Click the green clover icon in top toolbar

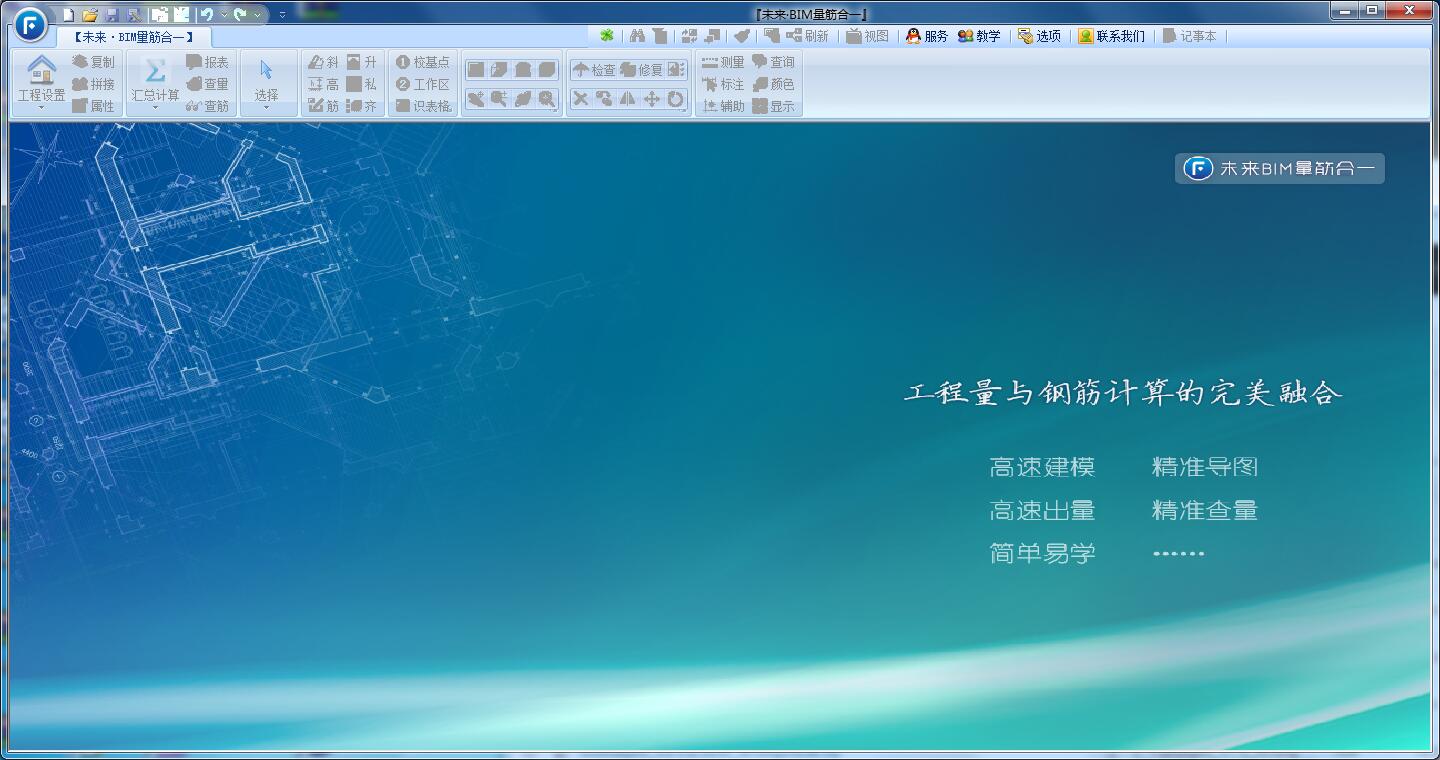click(x=607, y=36)
